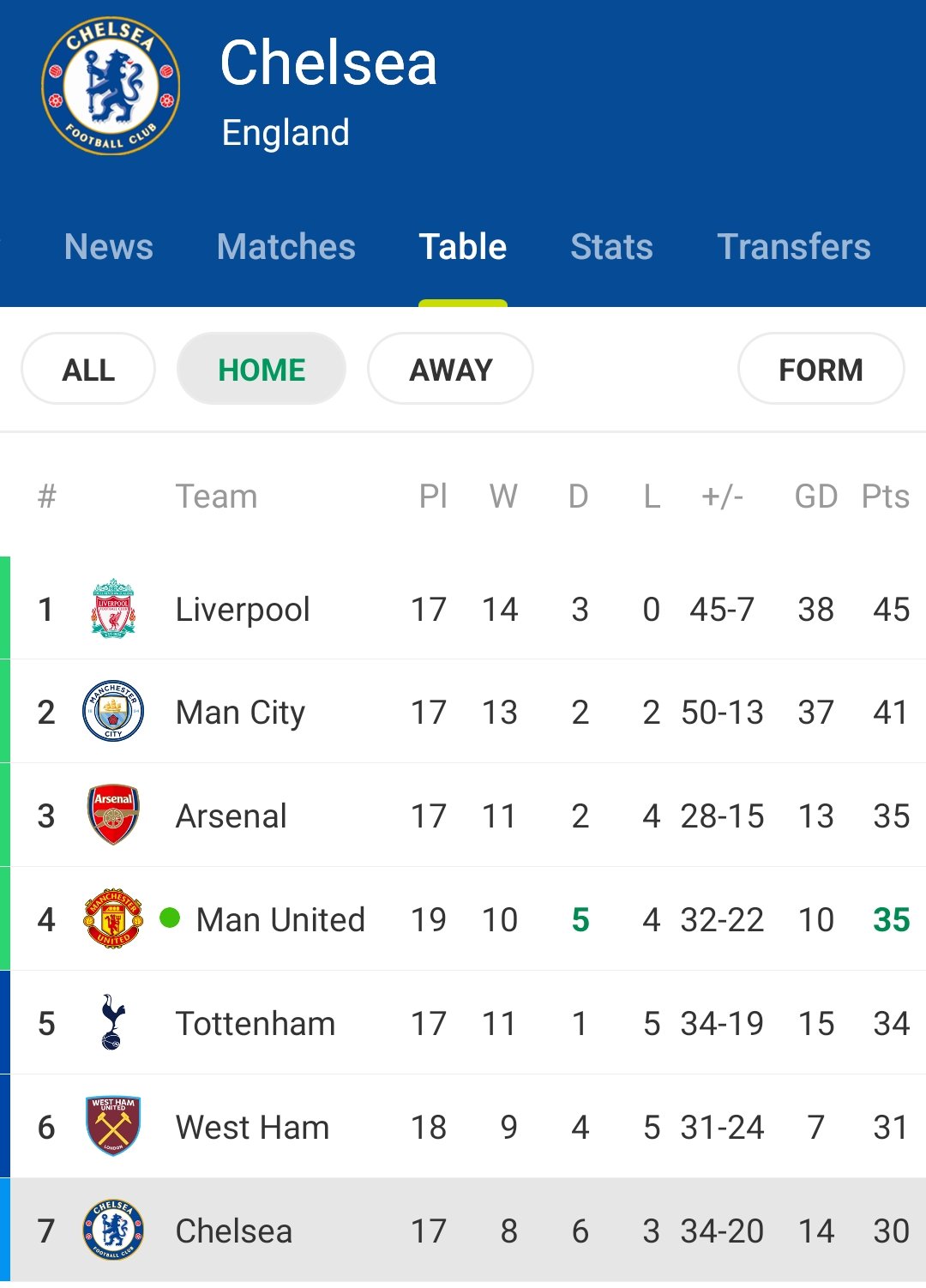Image resolution: width=926 pixels, height=1288 pixels.
Task: Switch table filter to AWAY
Action: coord(451,369)
